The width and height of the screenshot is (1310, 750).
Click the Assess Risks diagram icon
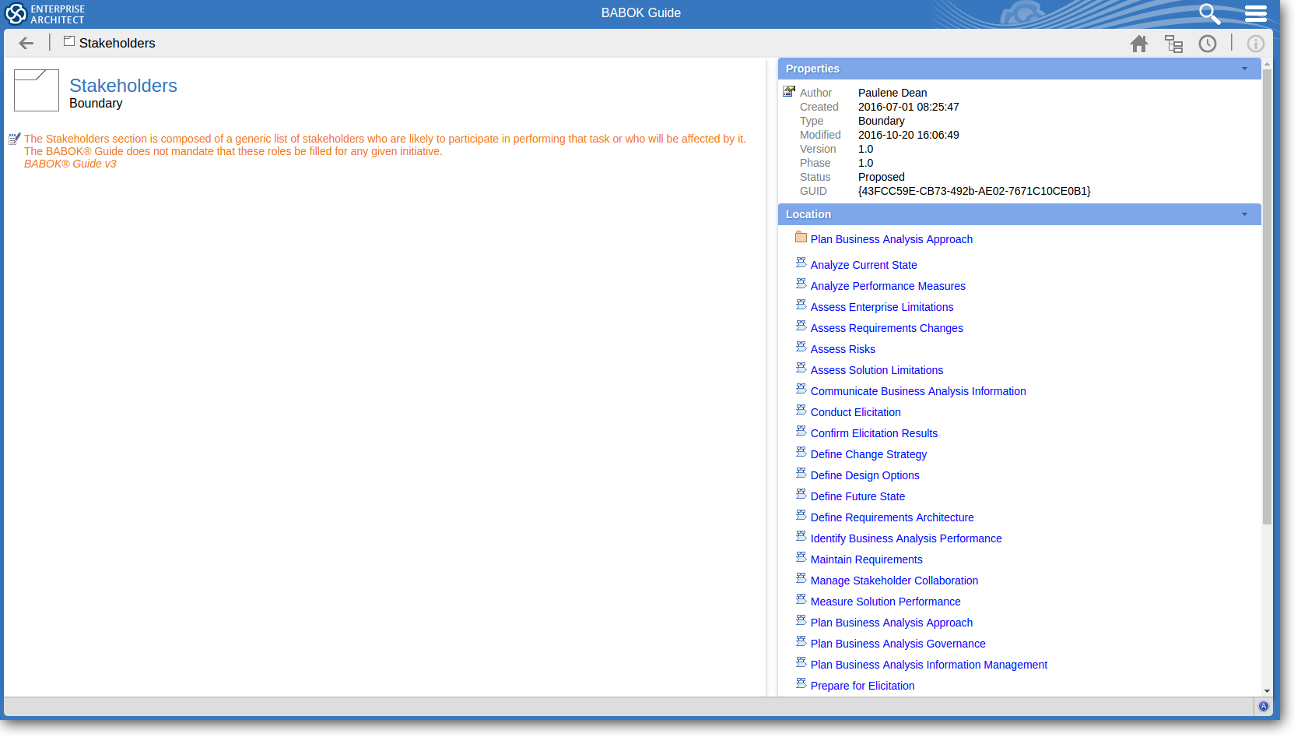tap(801, 348)
